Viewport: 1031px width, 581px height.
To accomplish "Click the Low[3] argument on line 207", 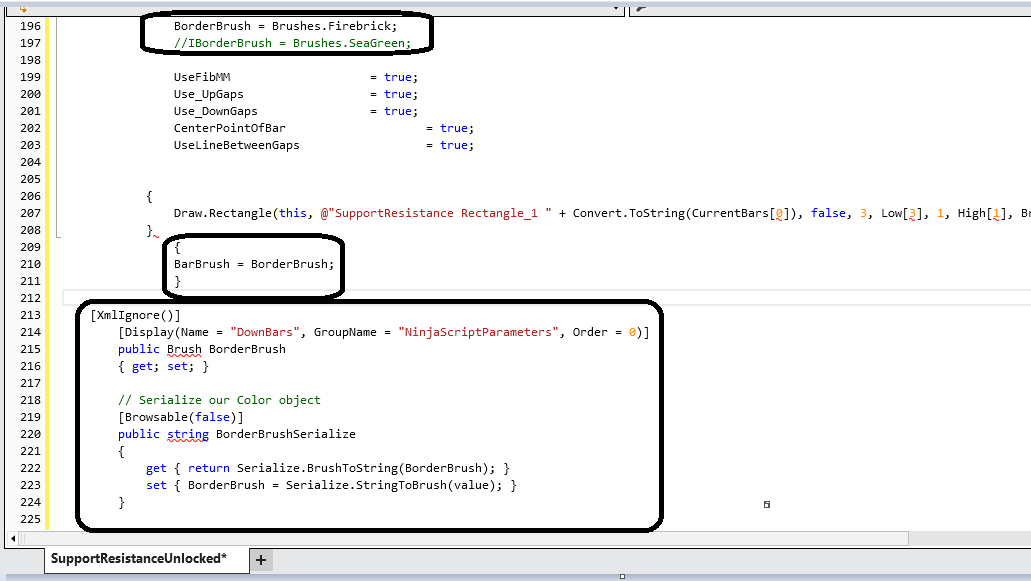I will coord(901,213).
